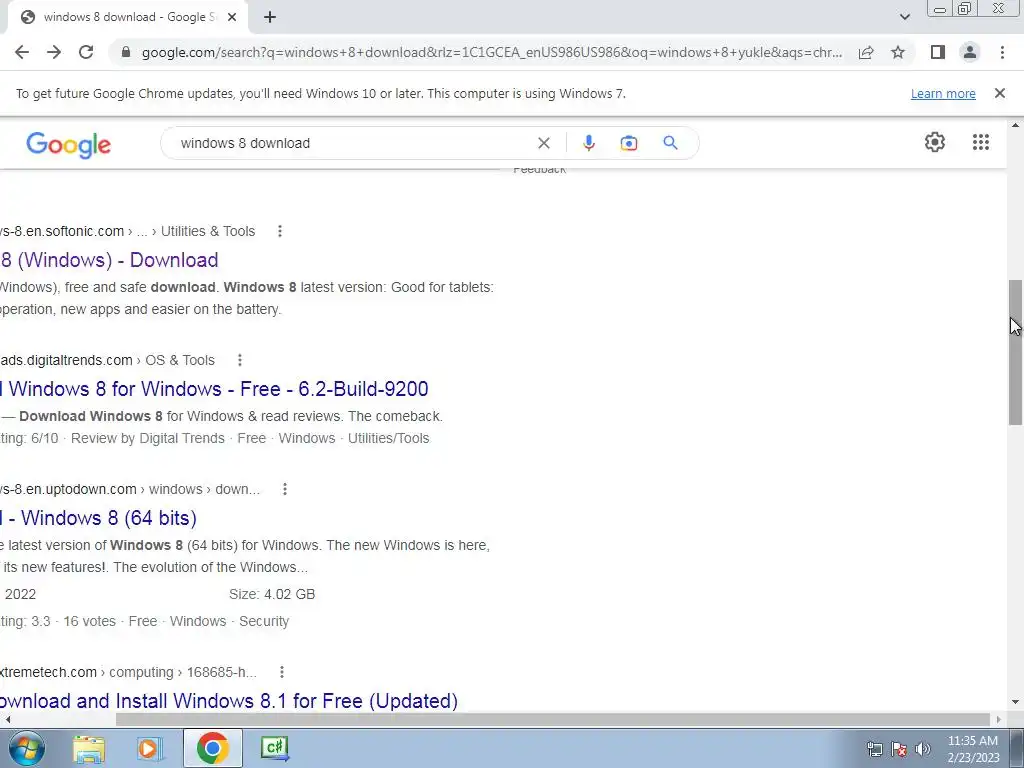This screenshot has width=1024, height=768.
Task: Open the '8 (Windows) - Download' result
Action: click(109, 260)
